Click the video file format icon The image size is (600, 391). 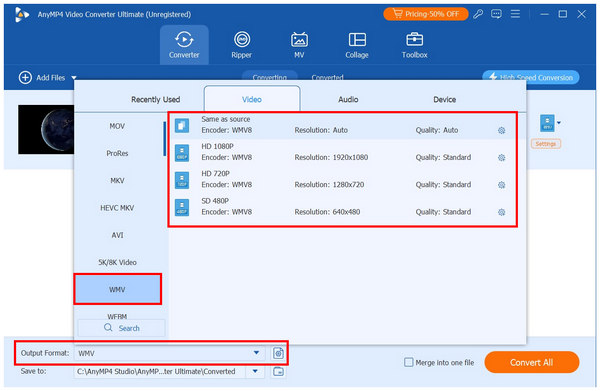(547, 123)
